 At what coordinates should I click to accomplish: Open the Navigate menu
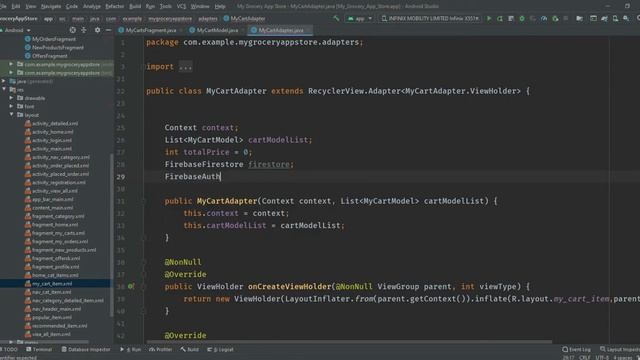point(51,6)
